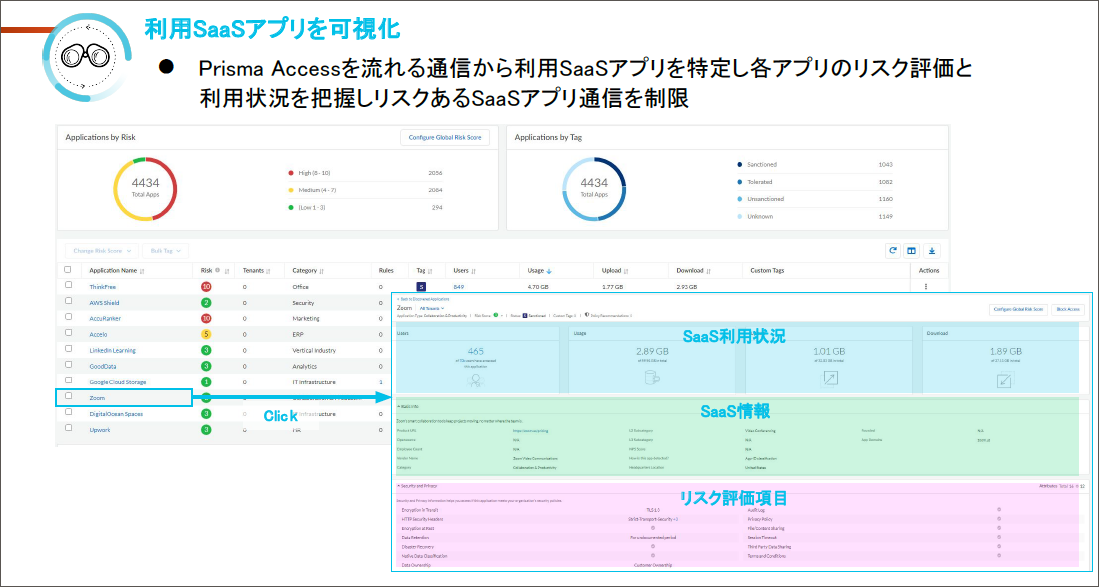
Task: Open the Zoom application link
Action: (x=97, y=398)
